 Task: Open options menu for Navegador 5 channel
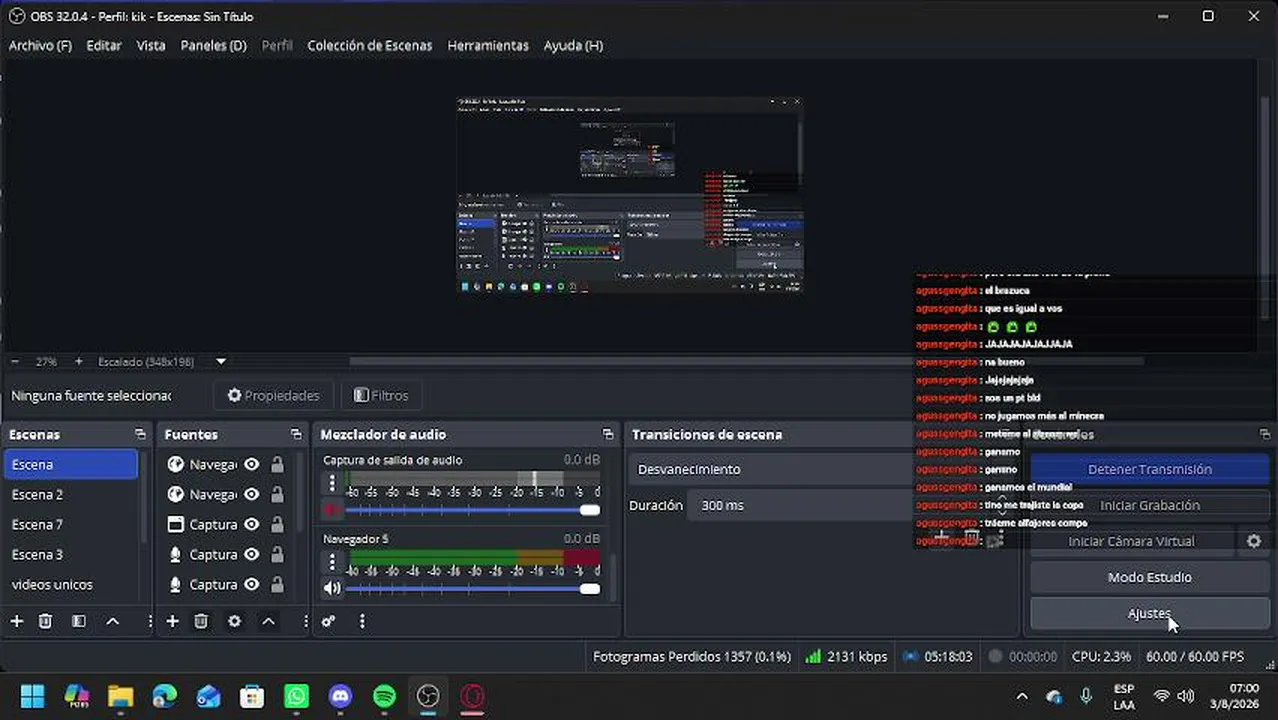(x=332, y=562)
